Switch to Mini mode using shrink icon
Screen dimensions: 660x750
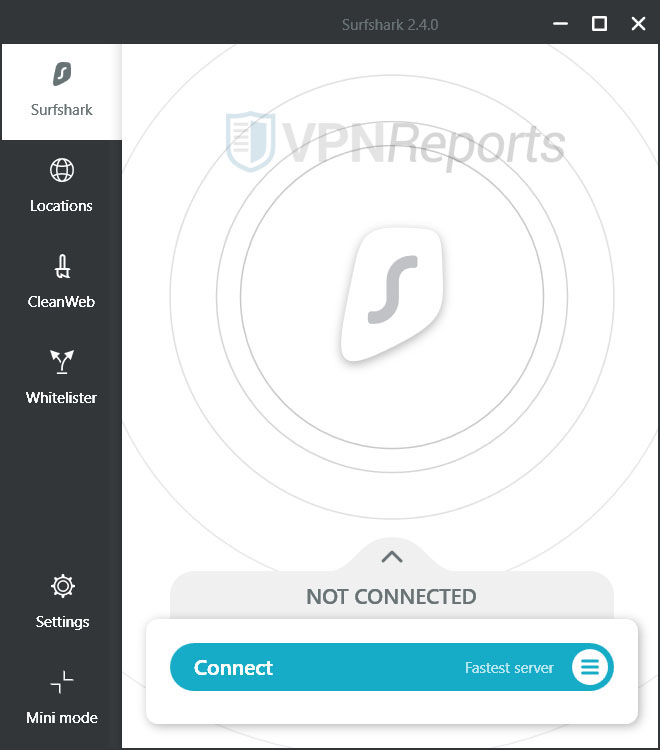(62, 682)
